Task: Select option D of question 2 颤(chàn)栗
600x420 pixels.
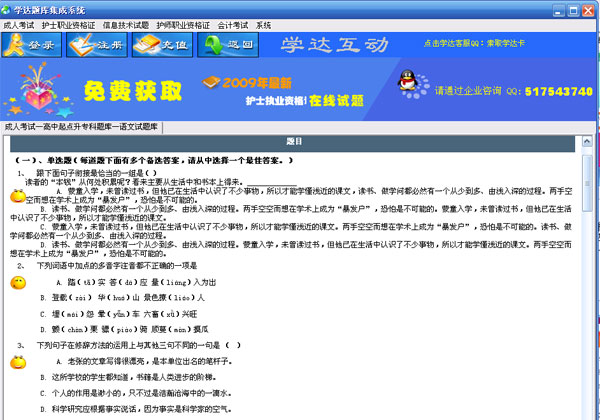Action: click(124, 329)
